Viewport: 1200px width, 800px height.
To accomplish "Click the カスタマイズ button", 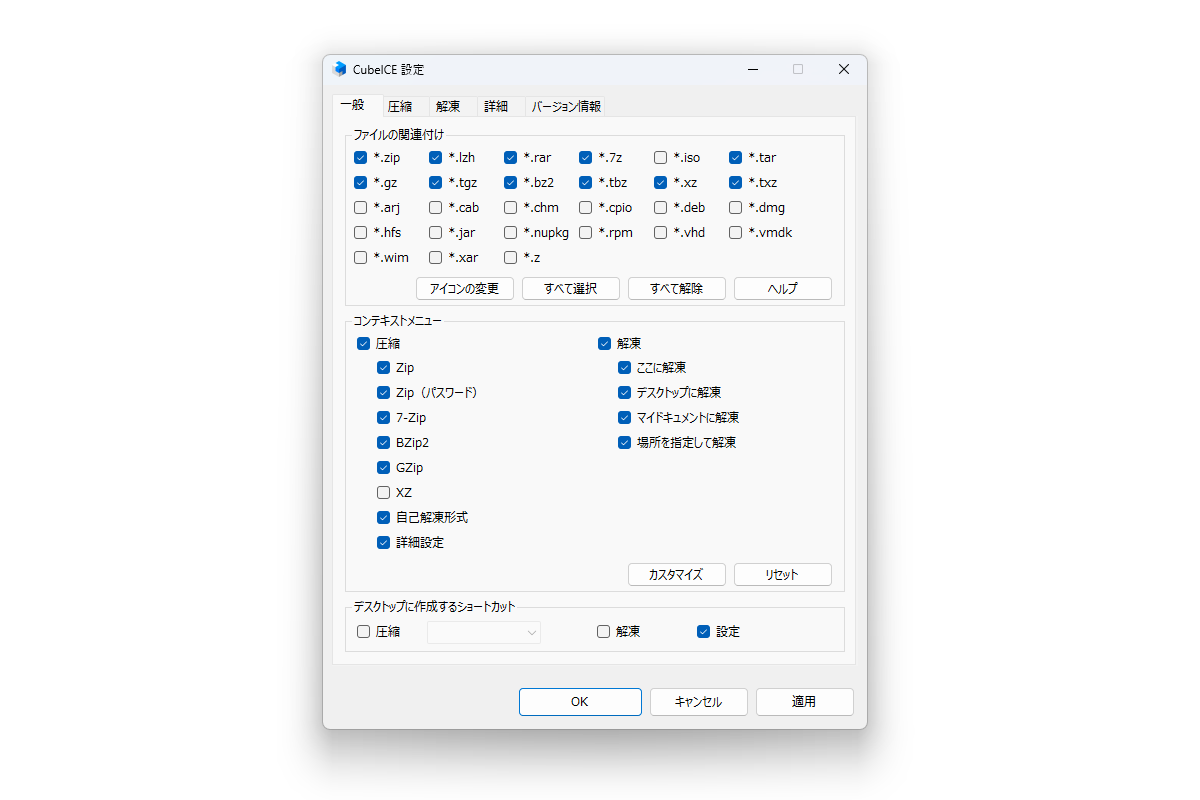I will point(677,575).
